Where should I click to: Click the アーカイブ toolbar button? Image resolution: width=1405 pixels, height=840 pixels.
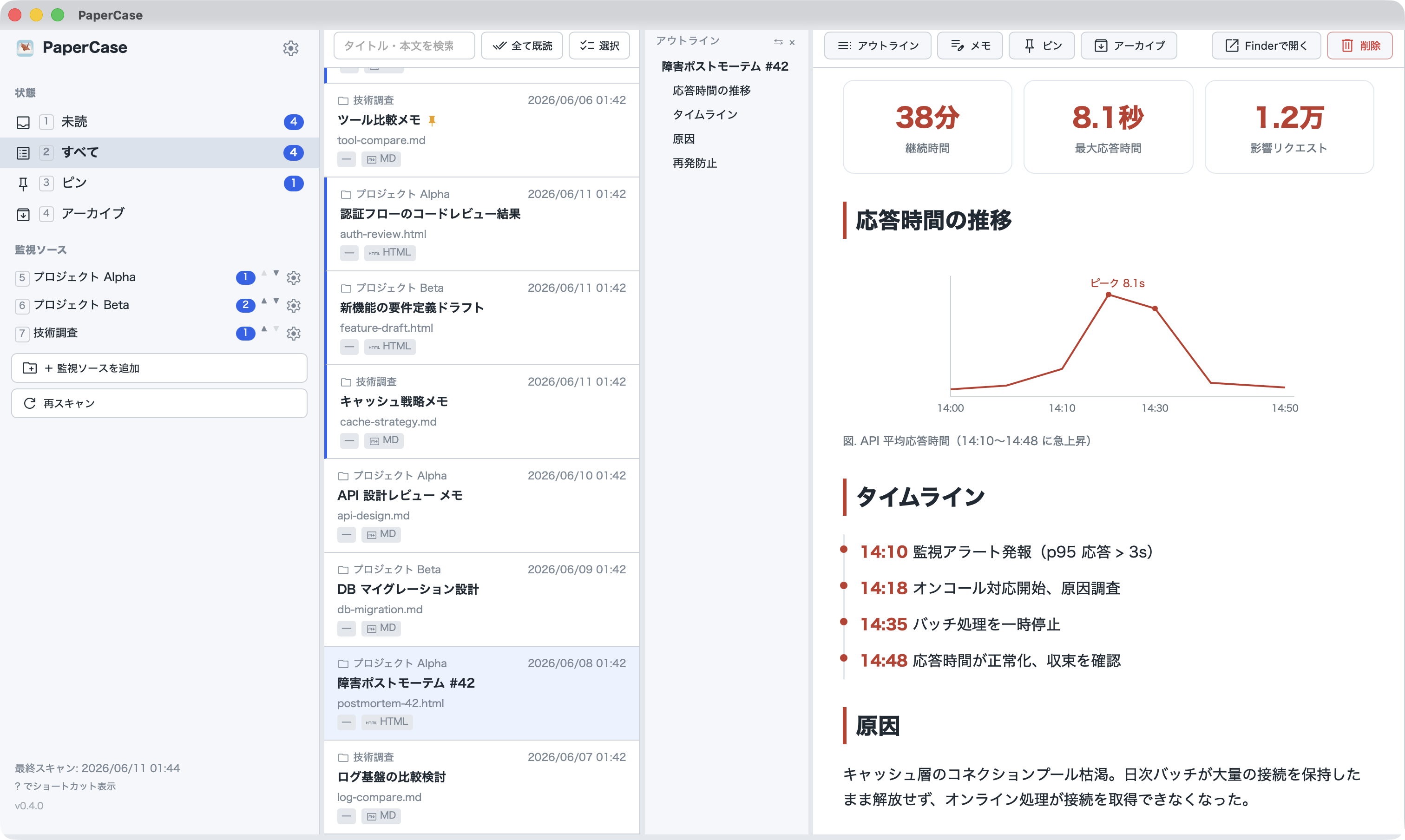tap(1129, 45)
